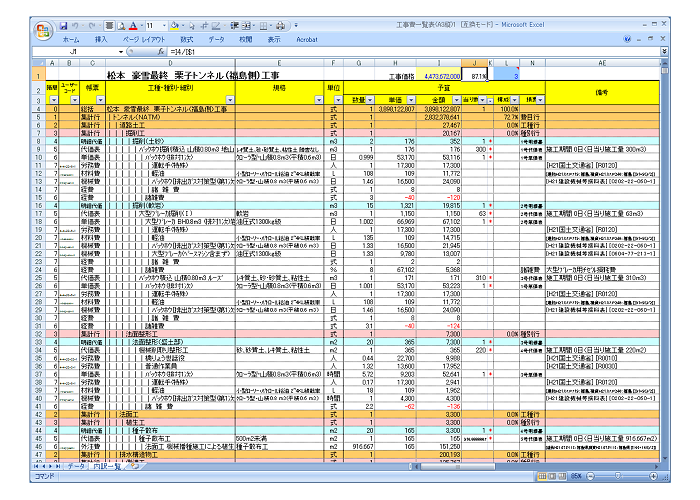Click the select objects pointer icon
Screen dimensions: 700x500
(192, 26)
